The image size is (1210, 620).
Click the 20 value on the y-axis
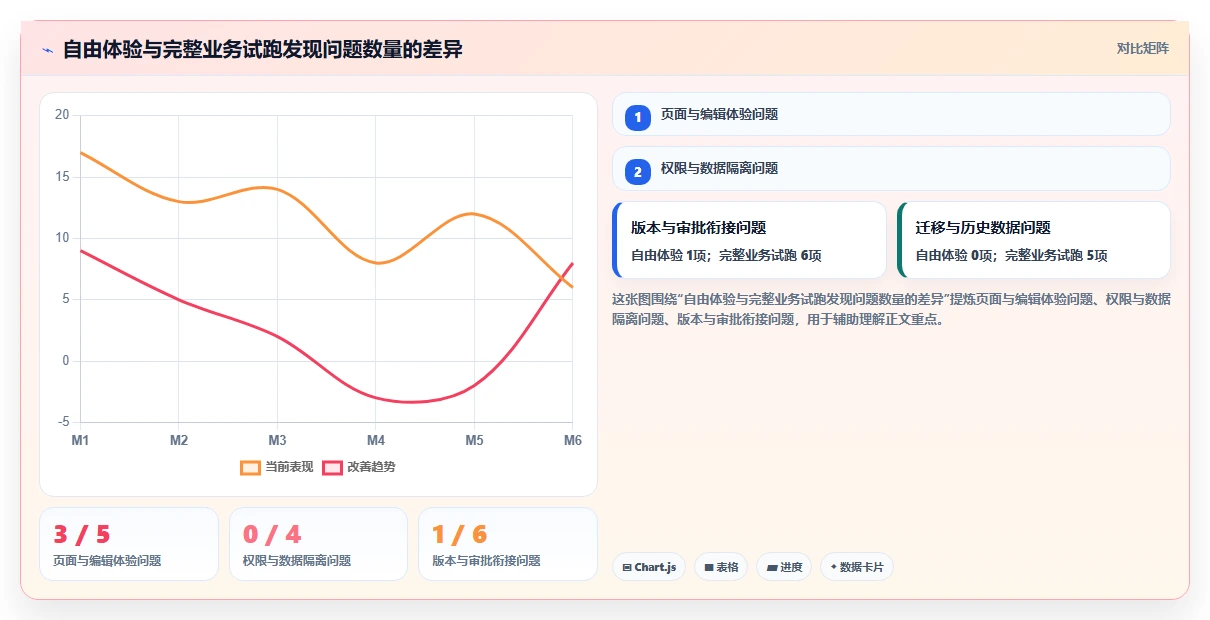(x=62, y=115)
